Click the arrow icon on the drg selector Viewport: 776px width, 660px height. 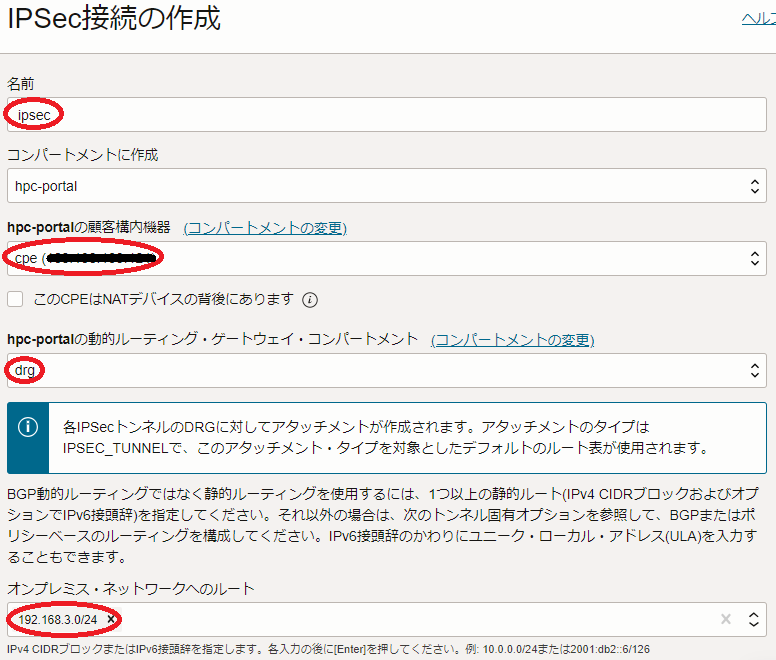pyautogui.click(x=756, y=371)
